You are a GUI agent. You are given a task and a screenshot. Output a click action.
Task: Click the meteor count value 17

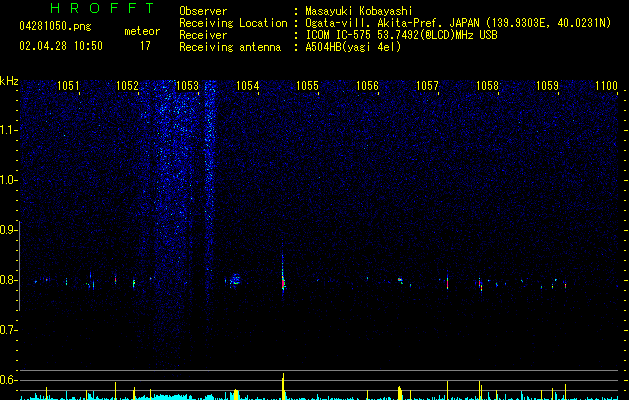coord(145,46)
